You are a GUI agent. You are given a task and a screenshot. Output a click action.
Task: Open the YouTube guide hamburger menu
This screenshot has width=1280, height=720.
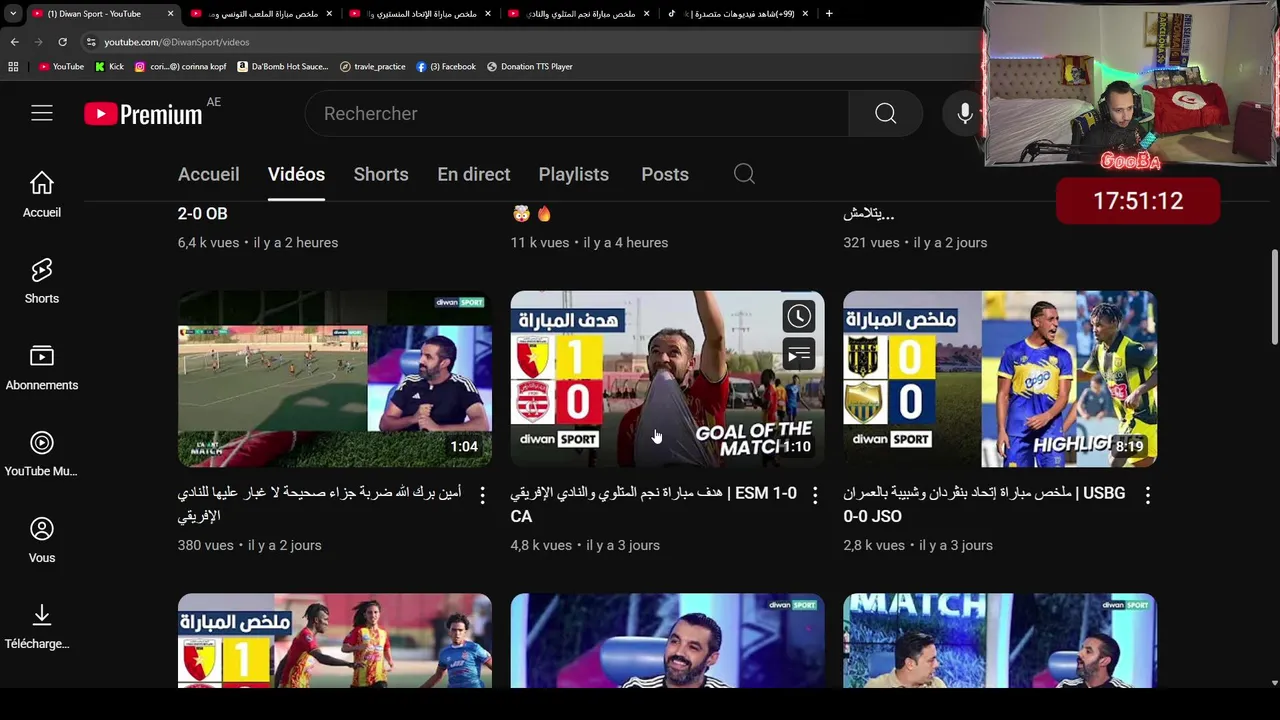point(41,114)
